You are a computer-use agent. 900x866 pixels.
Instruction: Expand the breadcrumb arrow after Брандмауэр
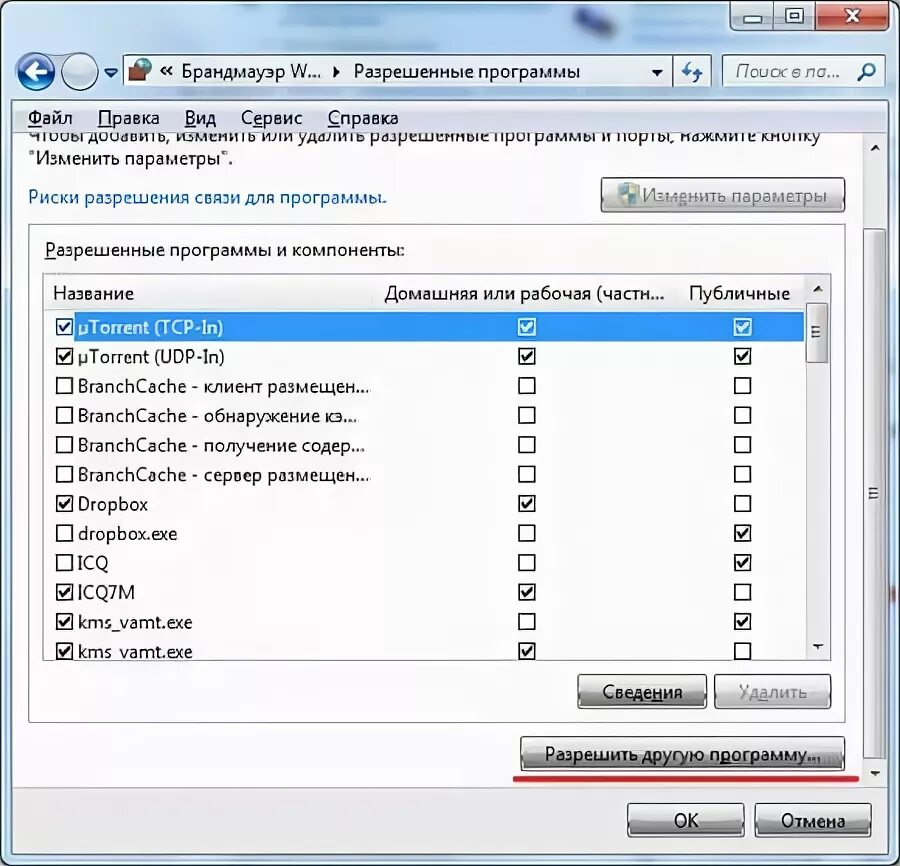336,72
